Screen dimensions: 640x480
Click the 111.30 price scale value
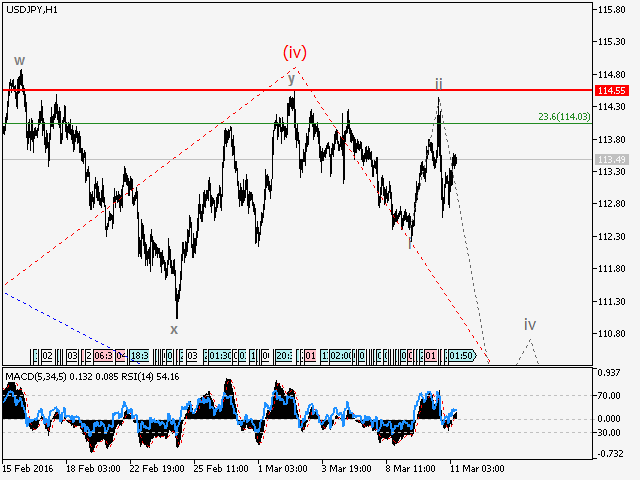611,302
